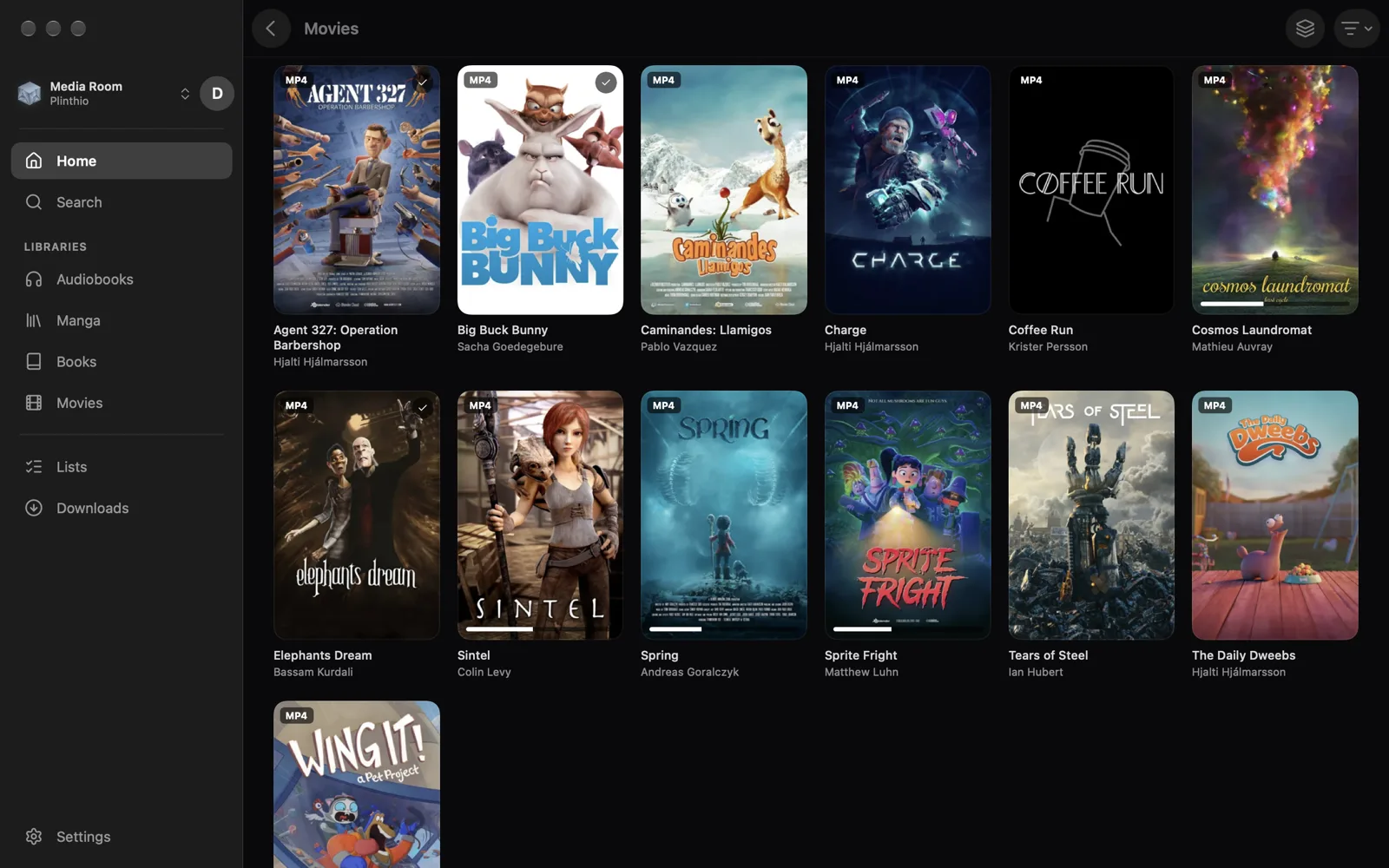Click author Bassam Kurdali

(x=313, y=672)
